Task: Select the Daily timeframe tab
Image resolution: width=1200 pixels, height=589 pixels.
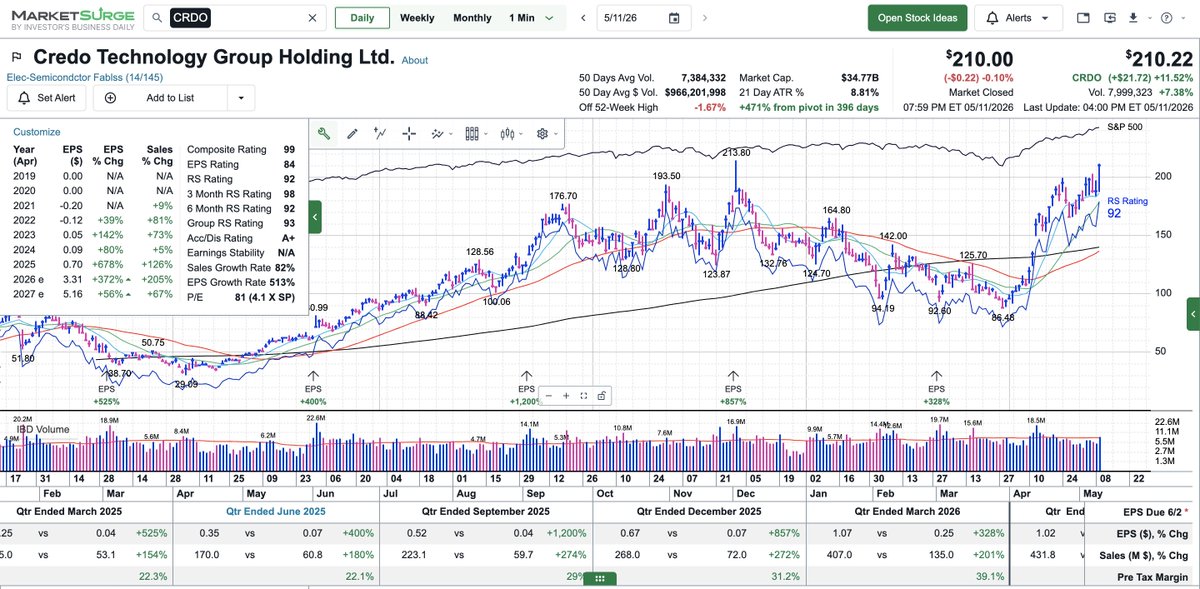Action: 362,18
